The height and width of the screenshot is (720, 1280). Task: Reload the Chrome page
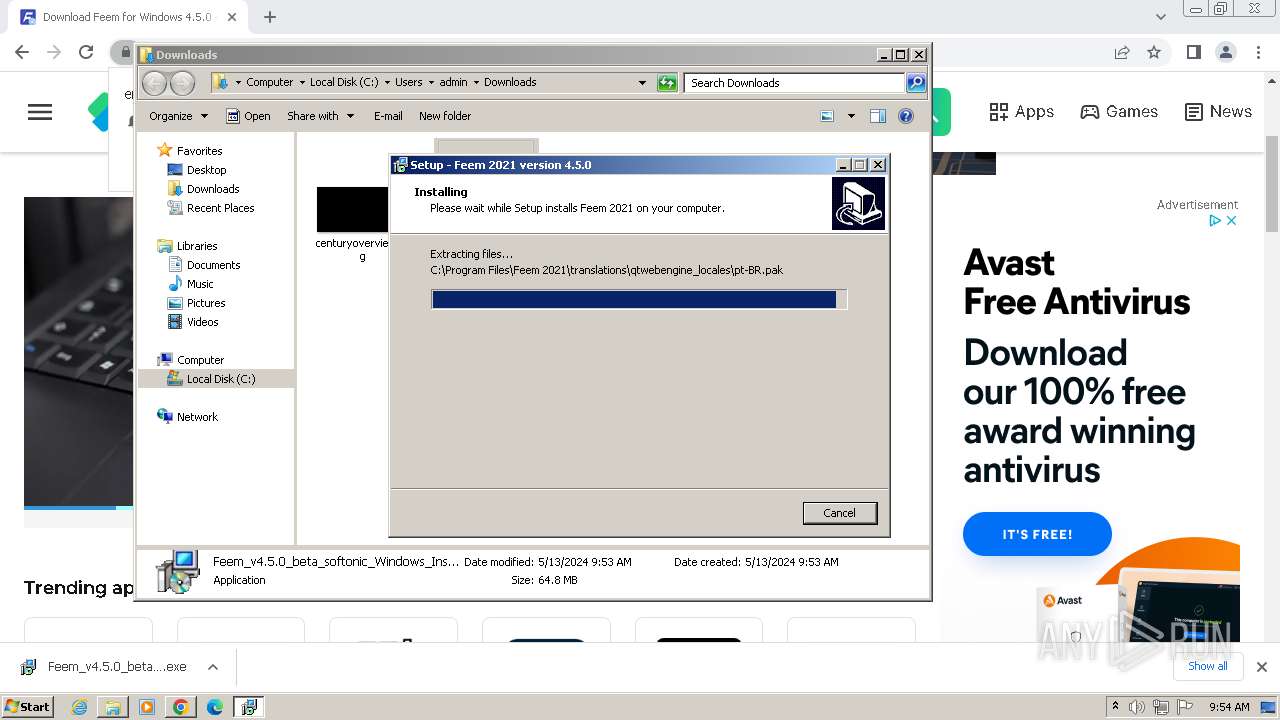click(86, 52)
